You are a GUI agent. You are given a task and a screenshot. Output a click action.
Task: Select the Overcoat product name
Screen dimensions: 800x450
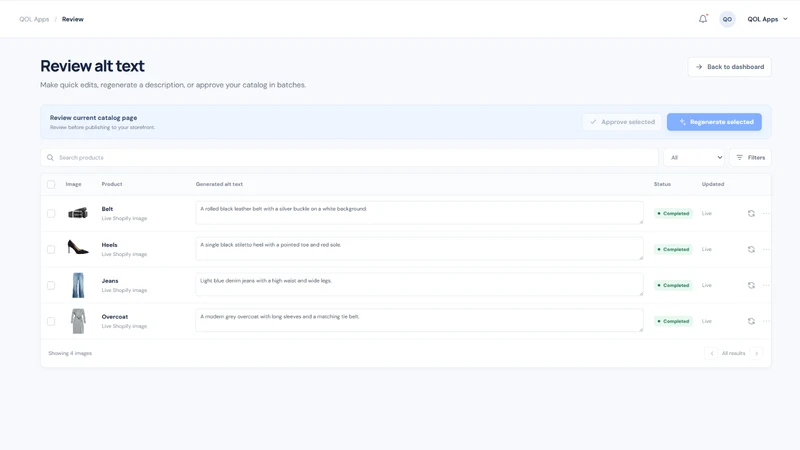115,317
